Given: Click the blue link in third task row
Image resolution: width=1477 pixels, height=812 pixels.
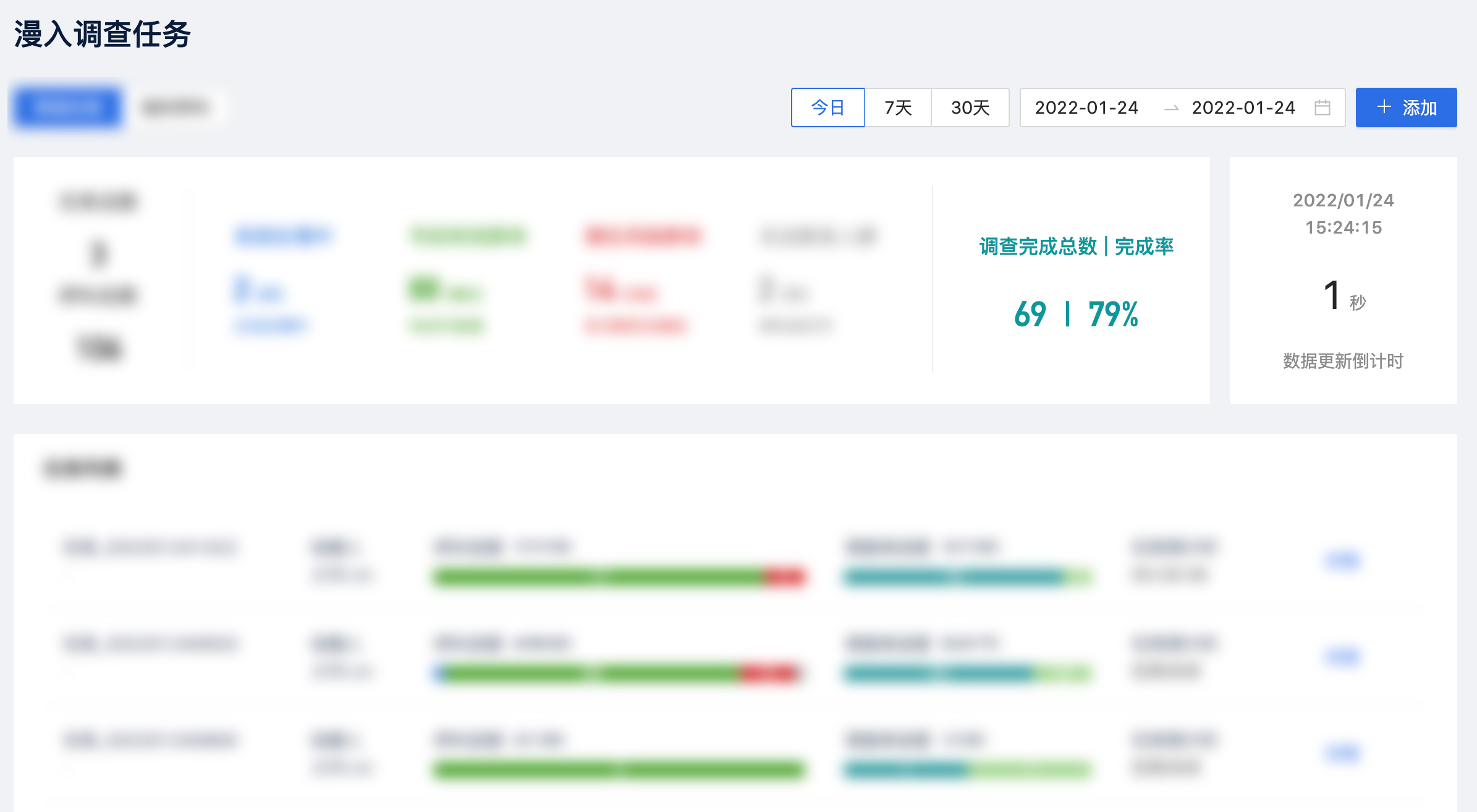Looking at the screenshot, I should click(x=1342, y=753).
